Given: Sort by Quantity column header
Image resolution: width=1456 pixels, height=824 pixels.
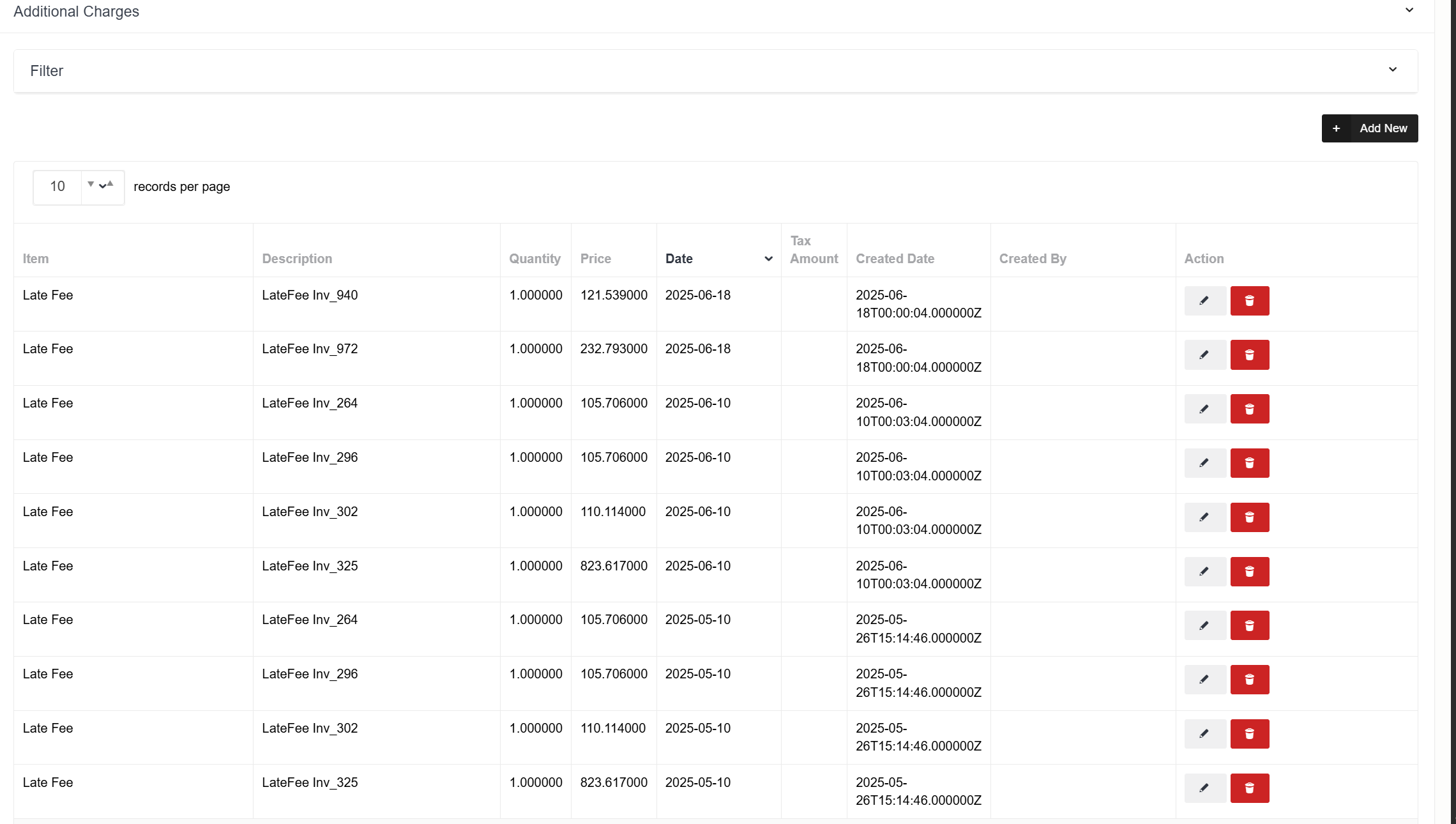Looking at the screenshot, I should coord(535,259).
